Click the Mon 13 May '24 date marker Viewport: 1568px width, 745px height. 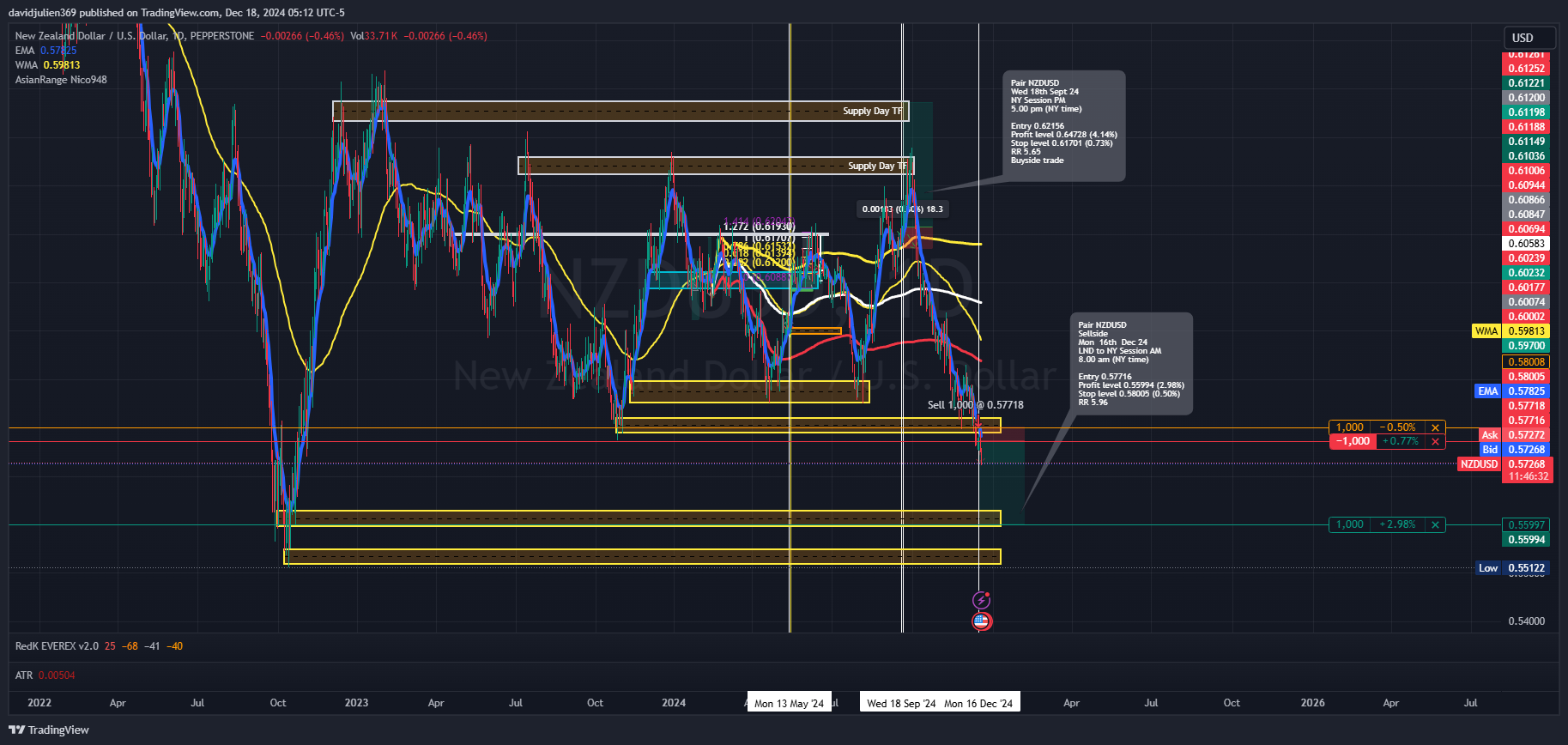coord(789,703)
